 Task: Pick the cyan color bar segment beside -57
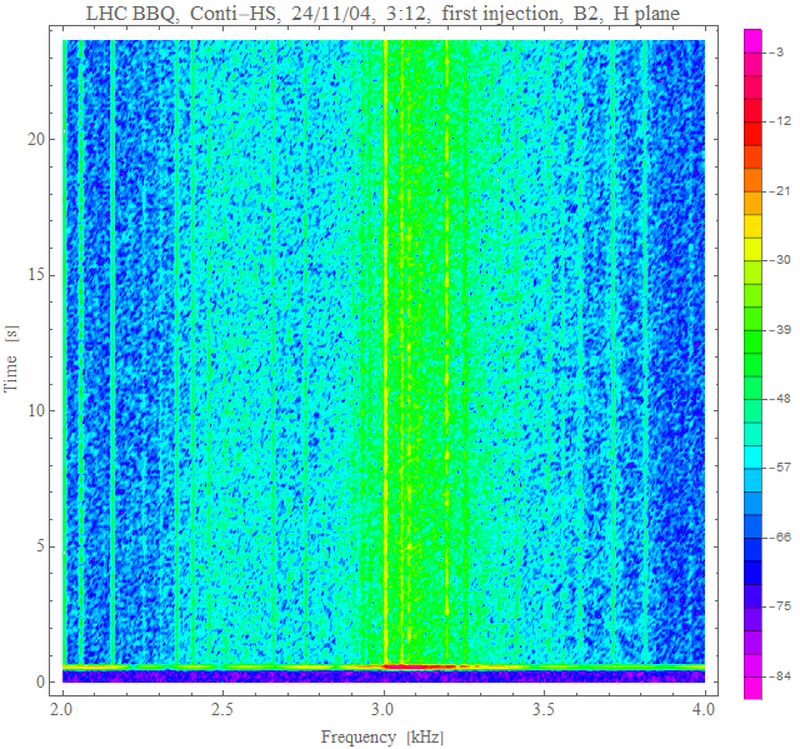click(753, 458)
